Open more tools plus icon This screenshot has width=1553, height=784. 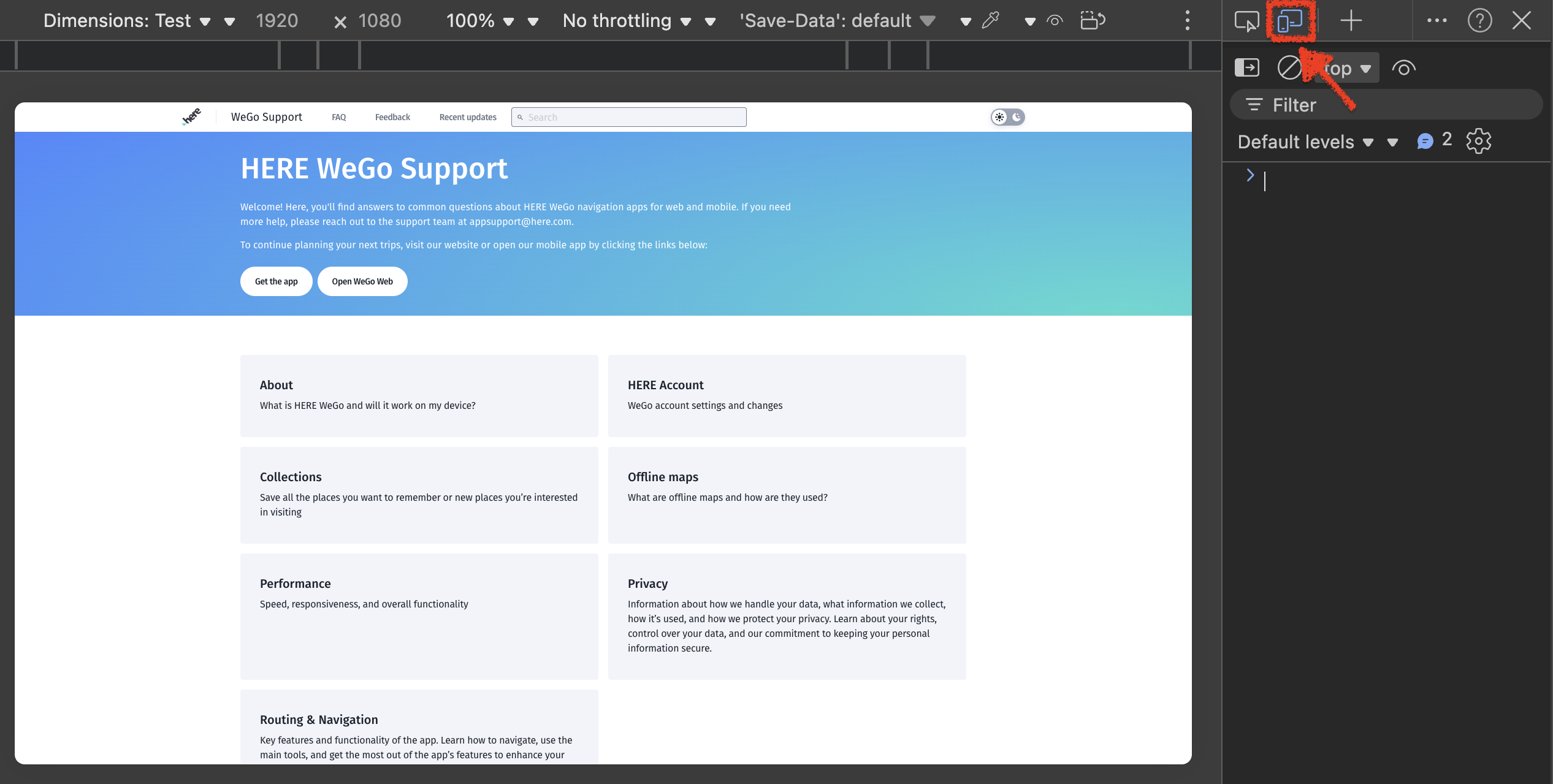point(1351,21)
